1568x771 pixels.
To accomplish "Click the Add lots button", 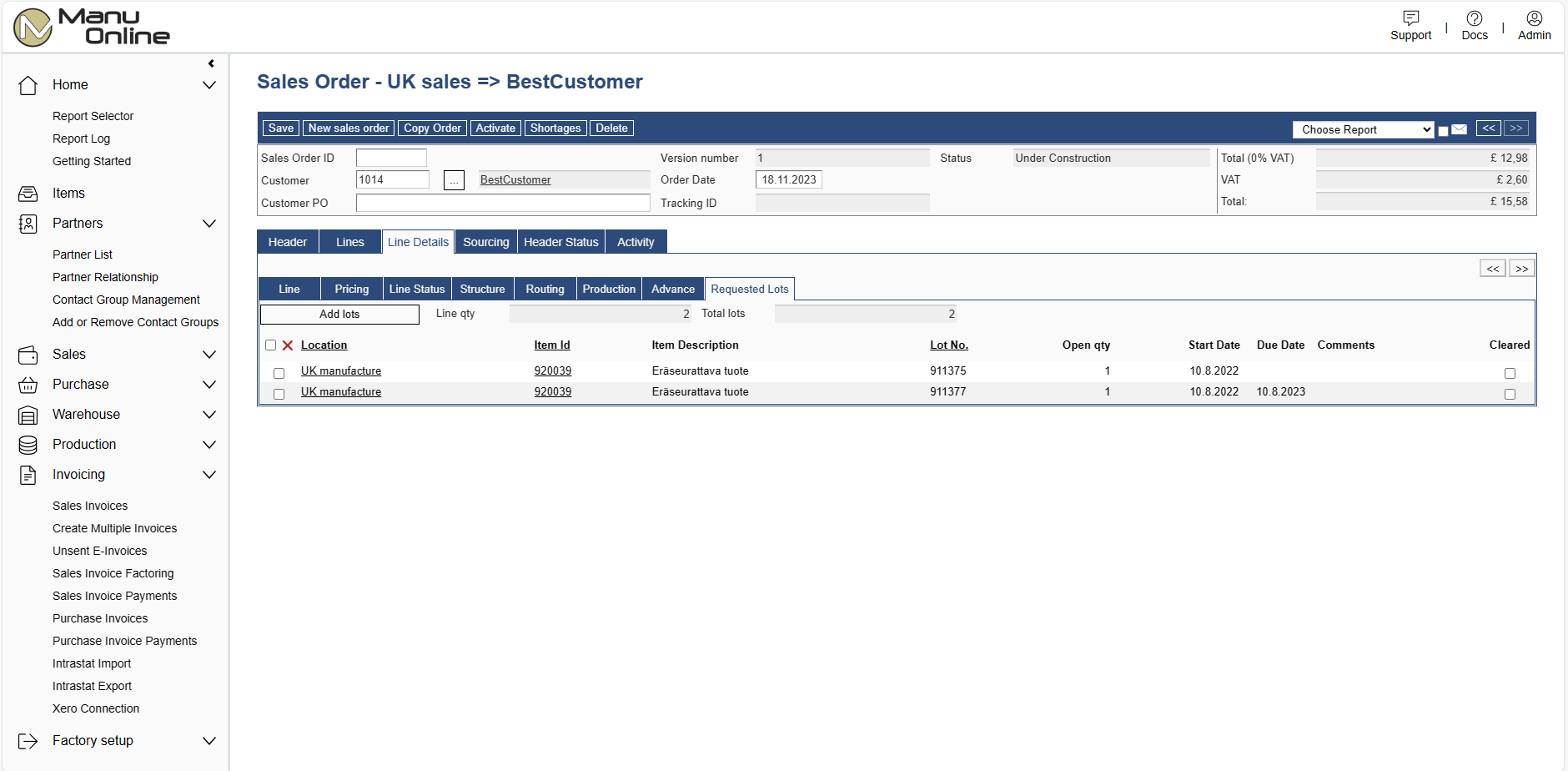I will click(x=339, y=315).
